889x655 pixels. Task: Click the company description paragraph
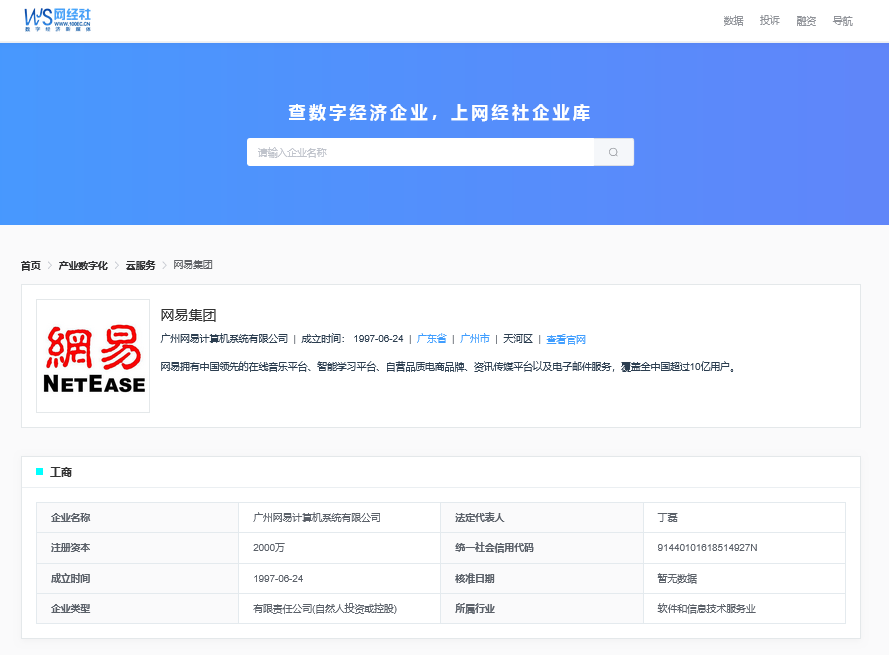[x=448, y=367]
